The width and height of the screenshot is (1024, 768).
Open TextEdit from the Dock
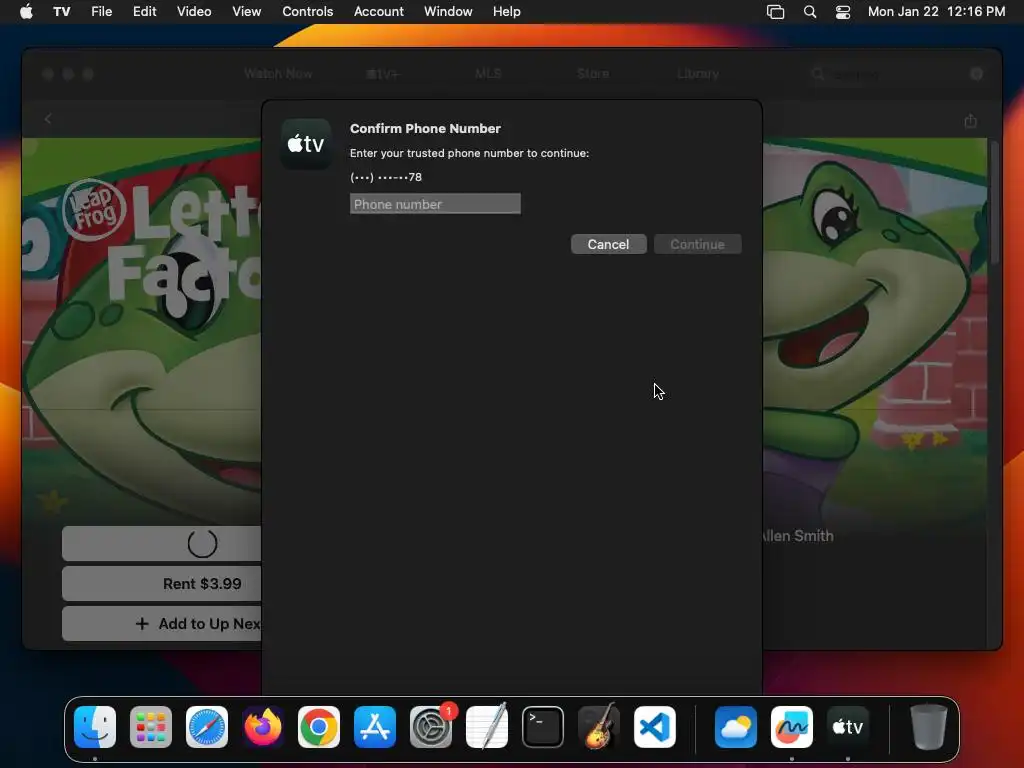(487, 727)
